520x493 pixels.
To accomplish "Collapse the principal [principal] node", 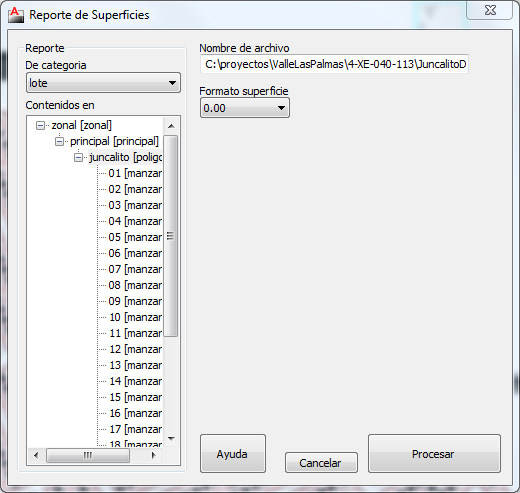I will coord(59,142).
